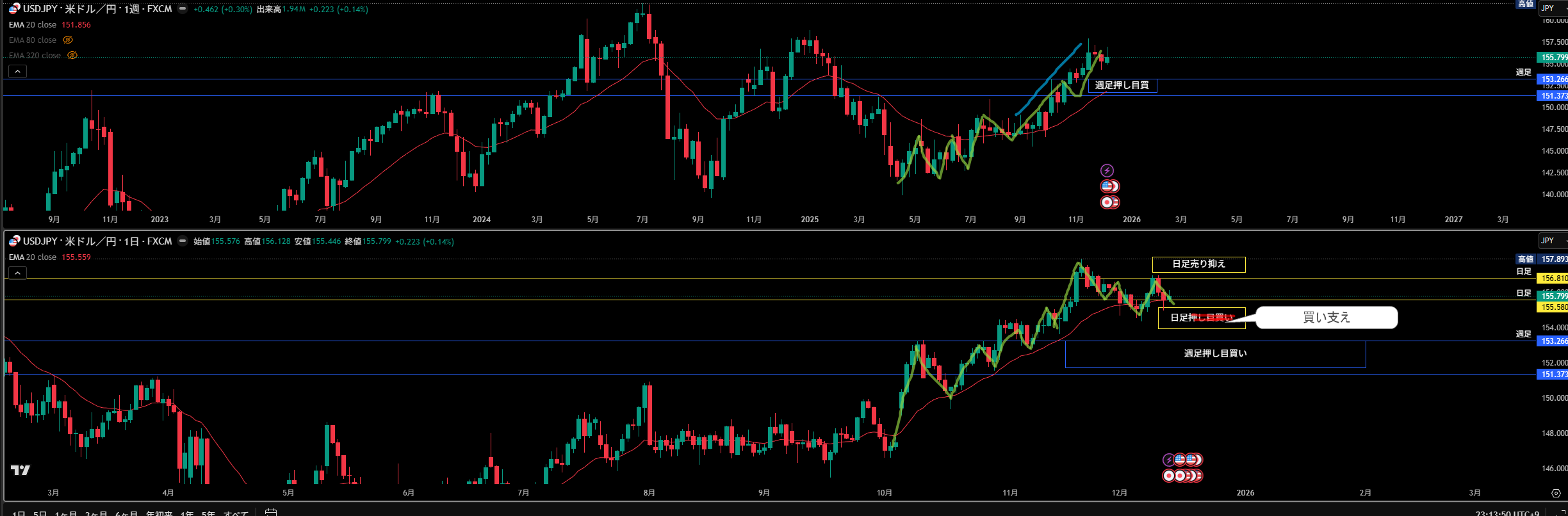This screenshot has width=1568, height=516.
Task: Click the 週足押し目買い rectangle on daily chart
Action: point(1215,354)
